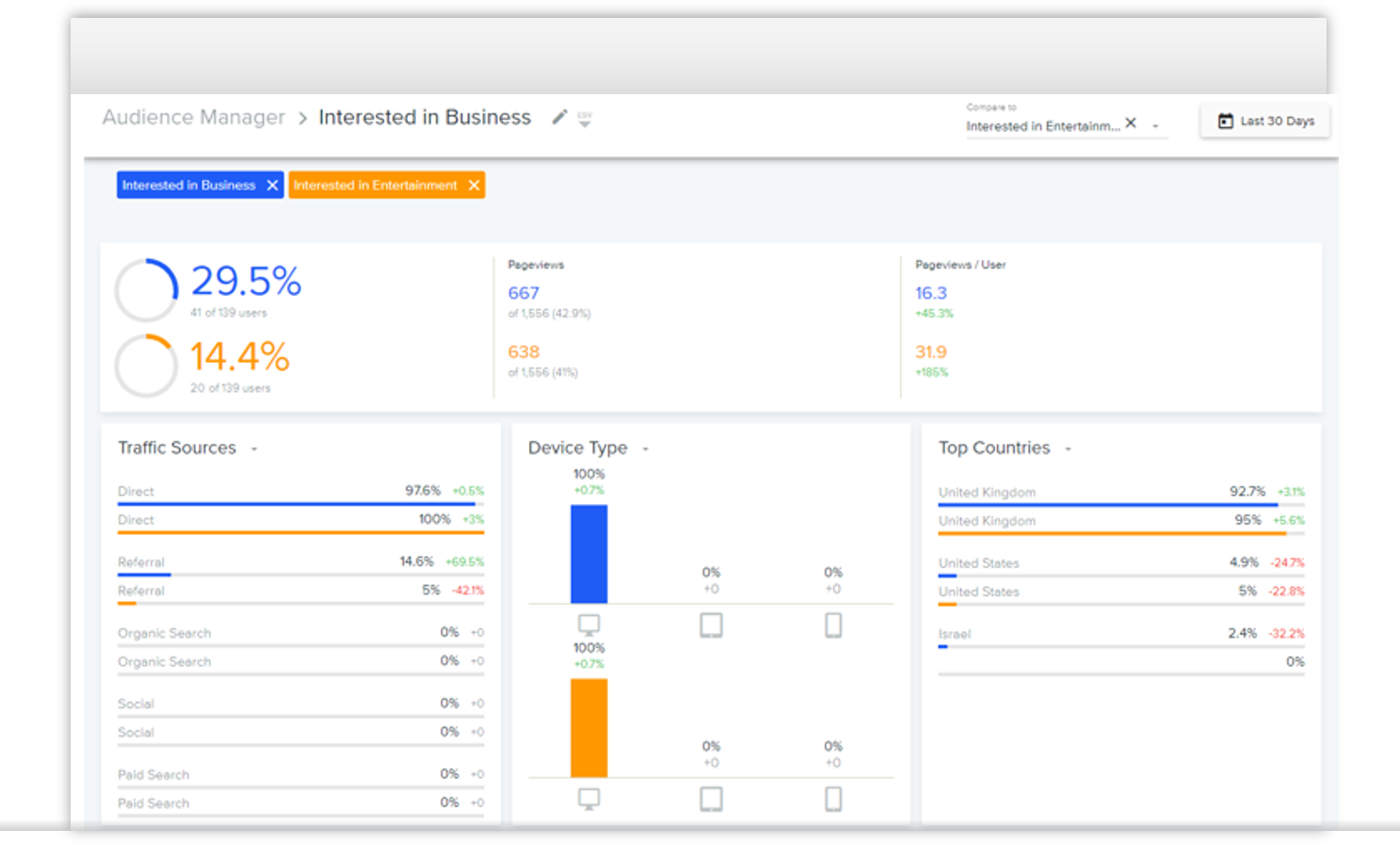Click mobile phone icon in the blue chart row
This screenshot has height=845, width=1400.
(x=833, y=626)
